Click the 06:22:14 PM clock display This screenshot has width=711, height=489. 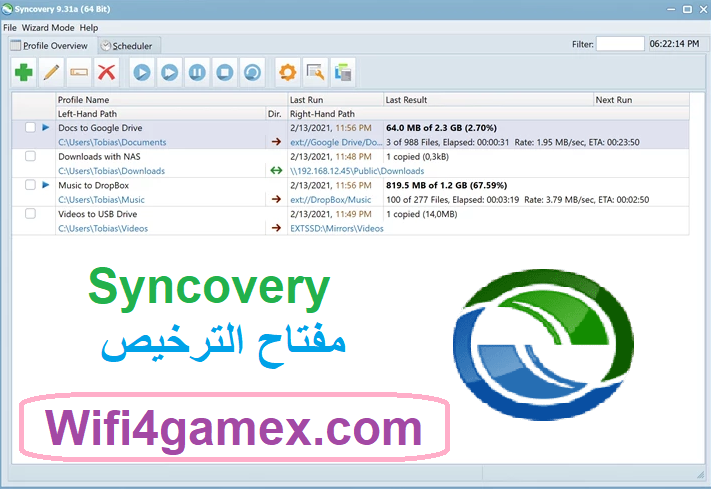coord(674,44)
